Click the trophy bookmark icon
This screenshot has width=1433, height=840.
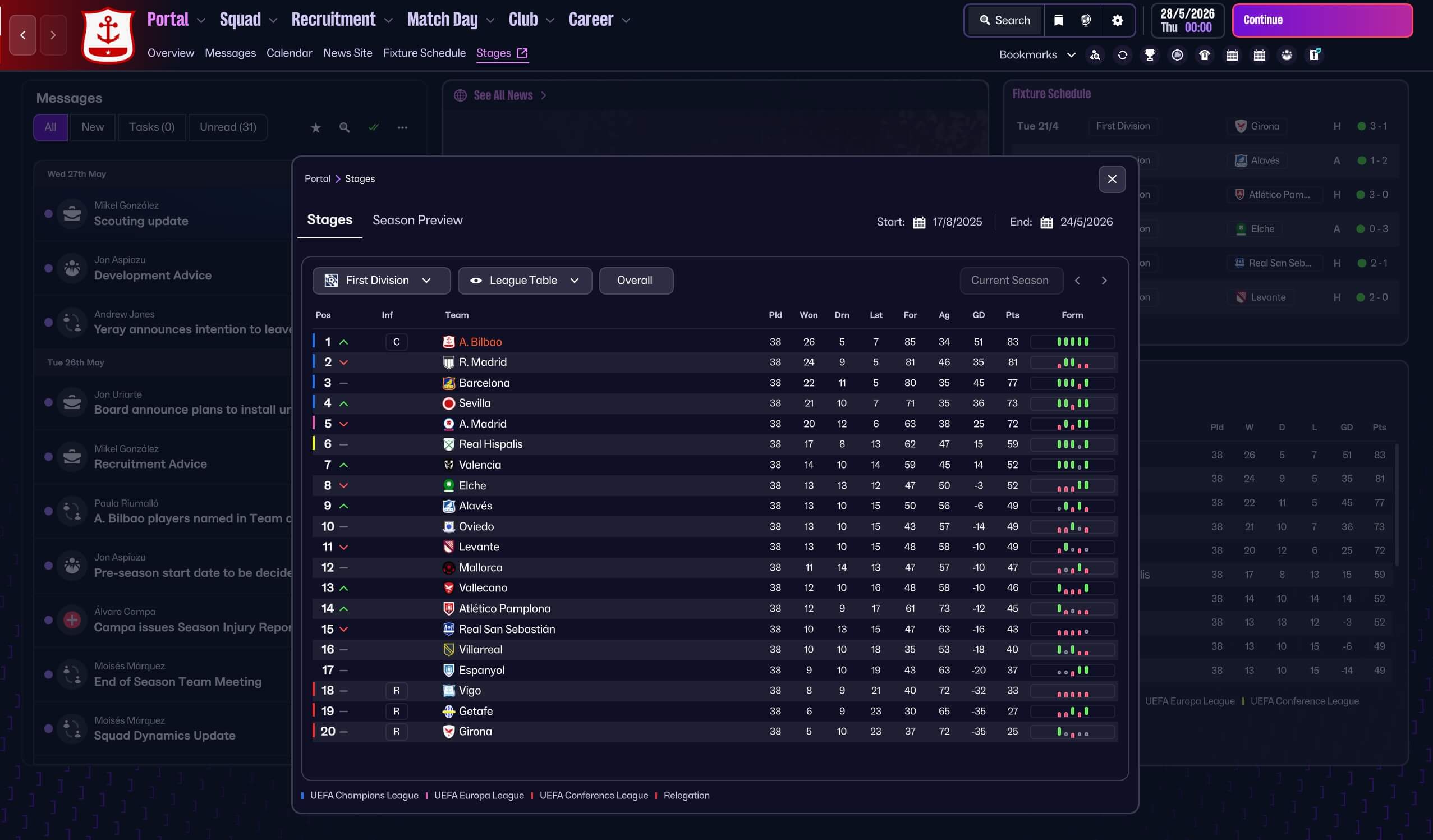(1149, 54)
